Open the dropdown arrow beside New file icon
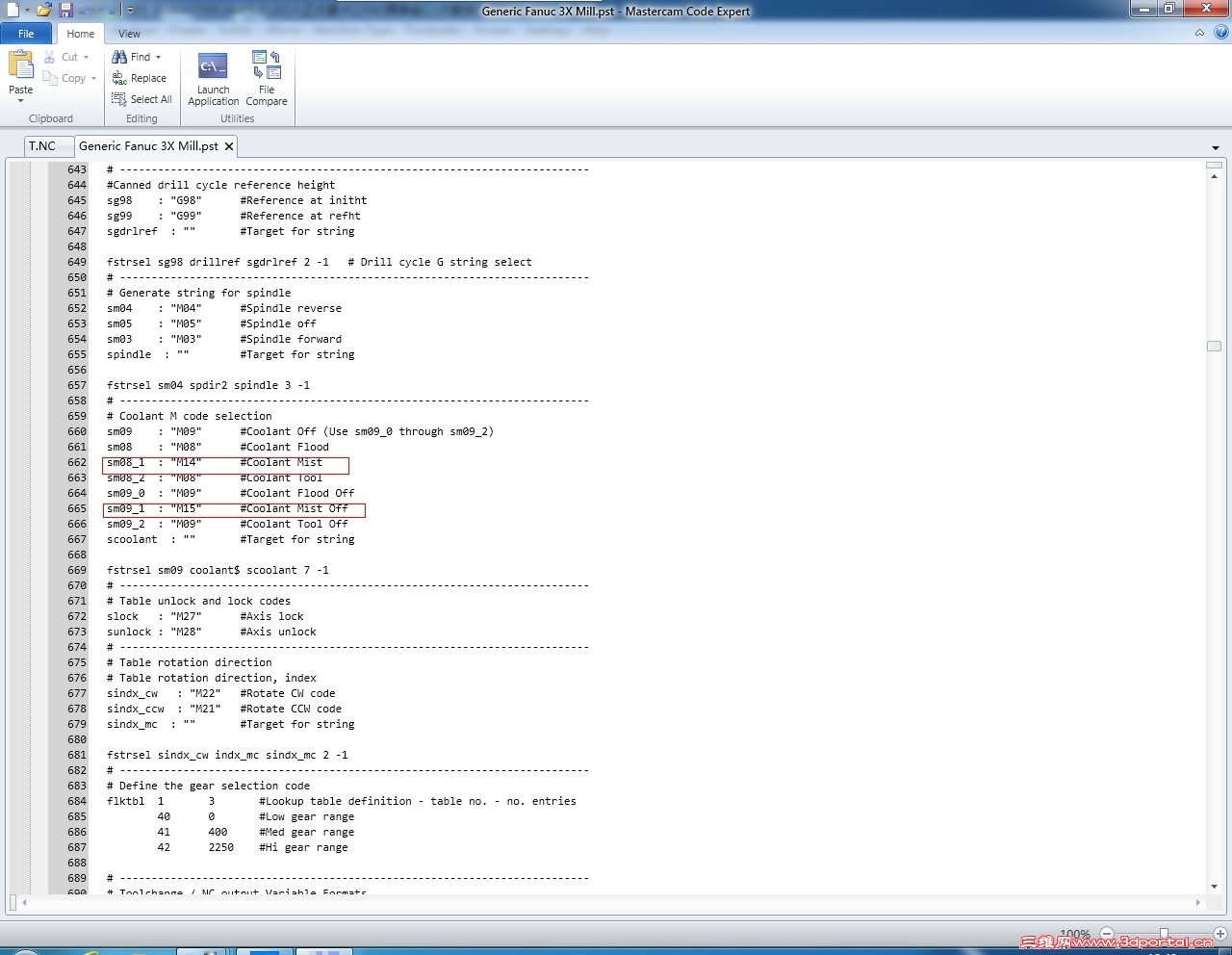Viewport: 1232px width, 955px height. pos(27,11)
